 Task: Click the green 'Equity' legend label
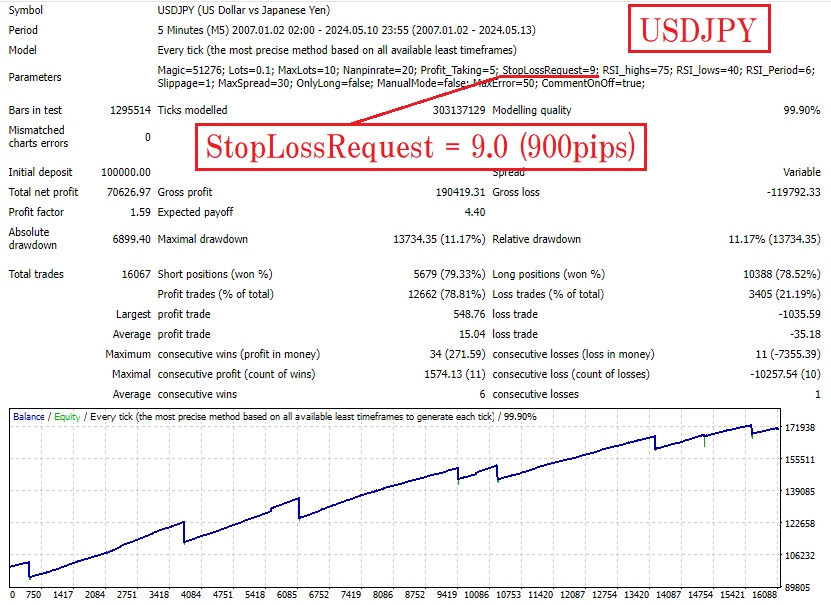(67, 417)
